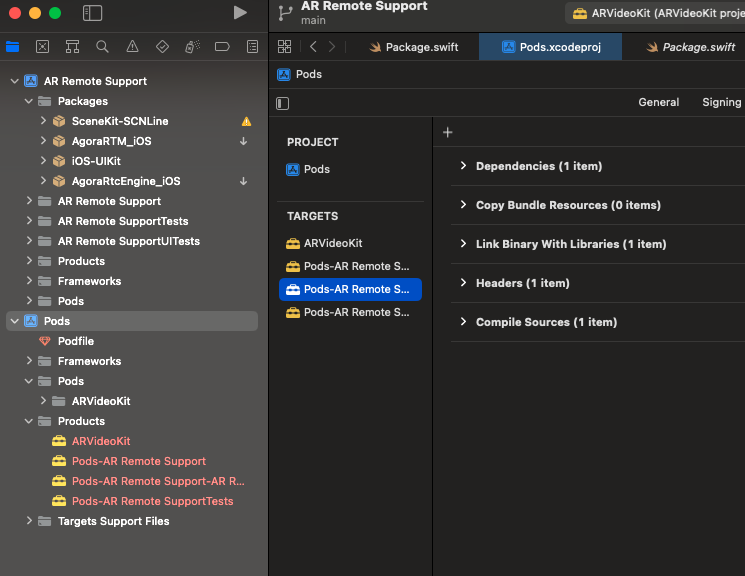The image size is (745, 576).
Task: Expand the Targets Support Files folder
Action: point(29,521)
